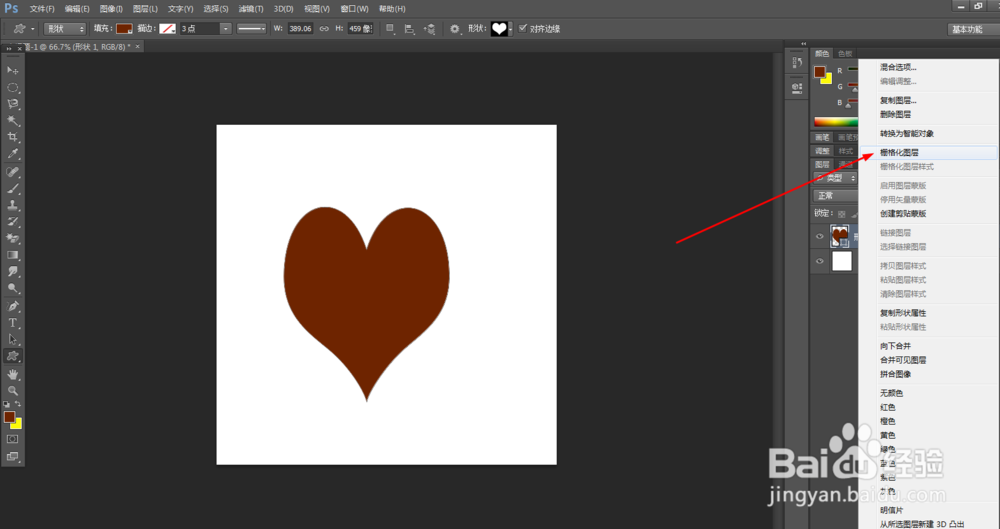The width and height of the screenshot is (1000, 529).
Task: Select the Eyedropper tool
Action: [13, 154]
